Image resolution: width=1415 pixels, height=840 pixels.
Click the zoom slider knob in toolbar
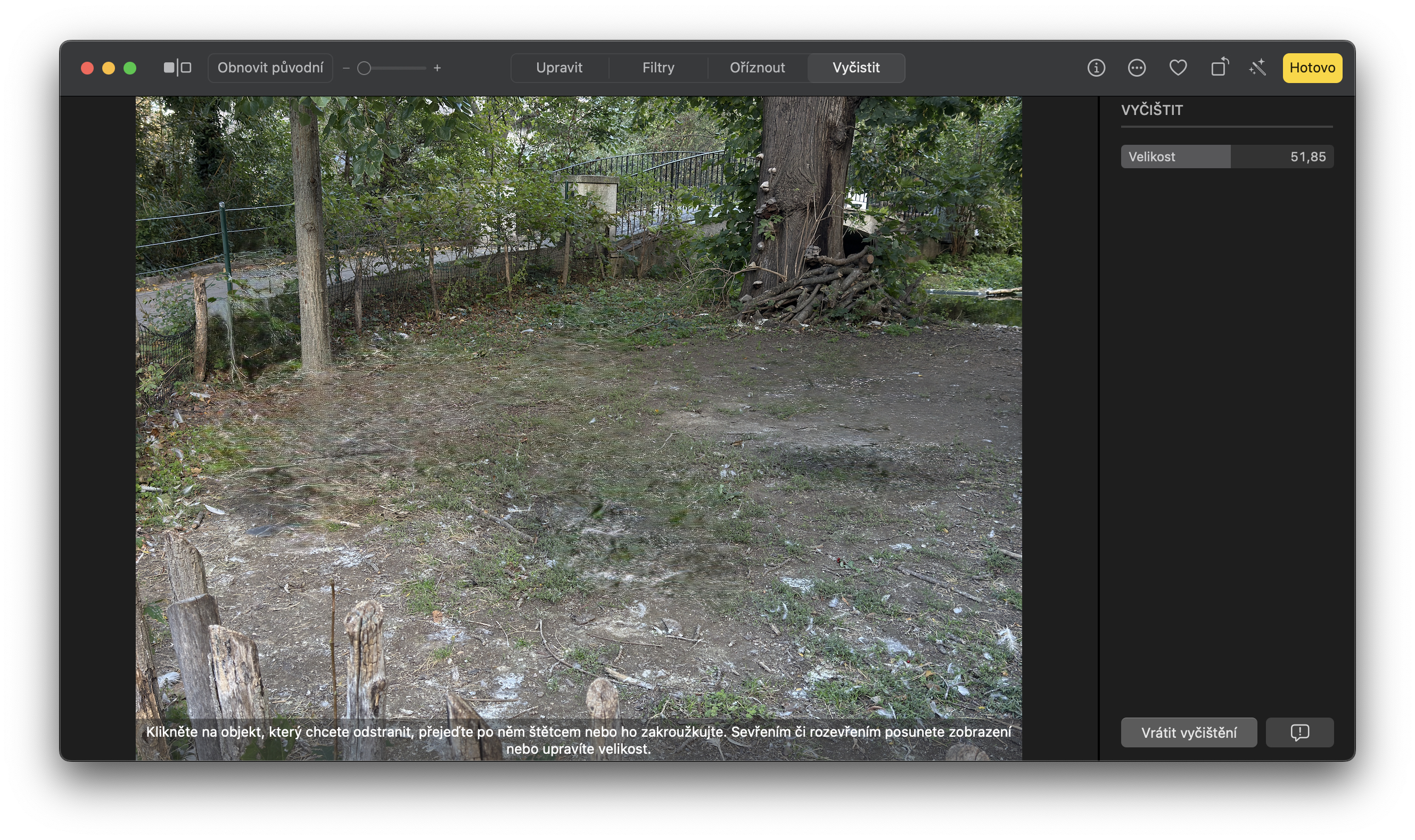pyautogui.click(x=365, y=68)
